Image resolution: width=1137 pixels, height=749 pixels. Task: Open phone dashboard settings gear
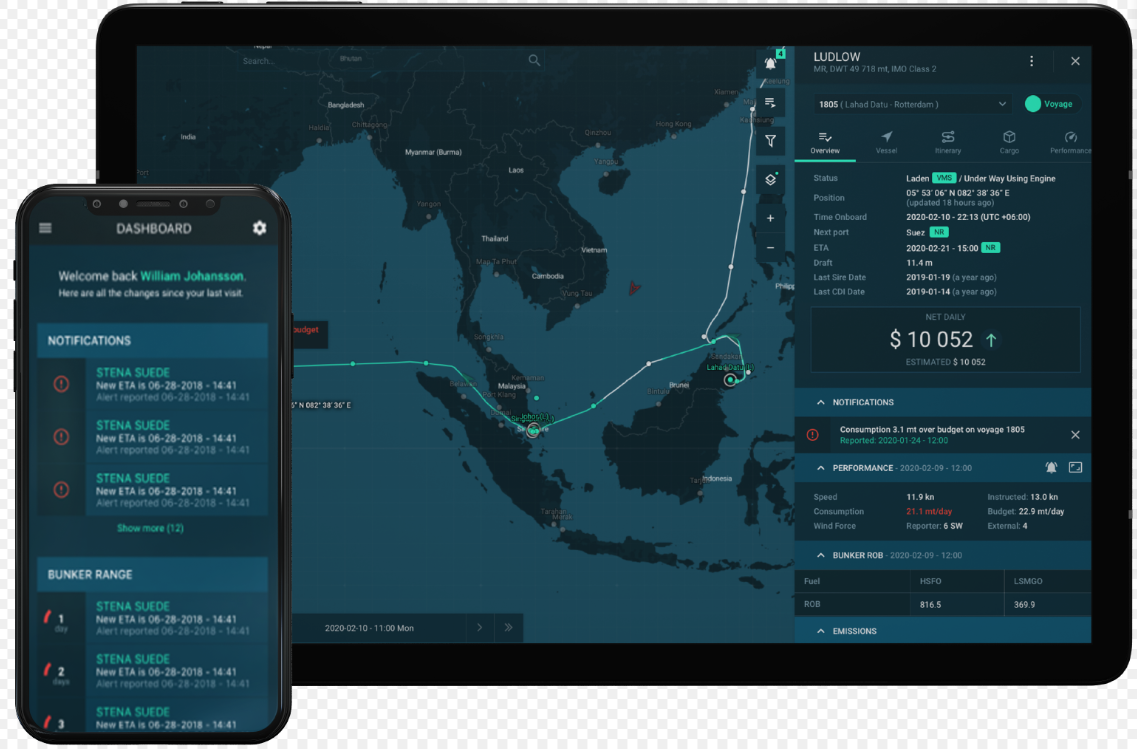click(259, 228)
